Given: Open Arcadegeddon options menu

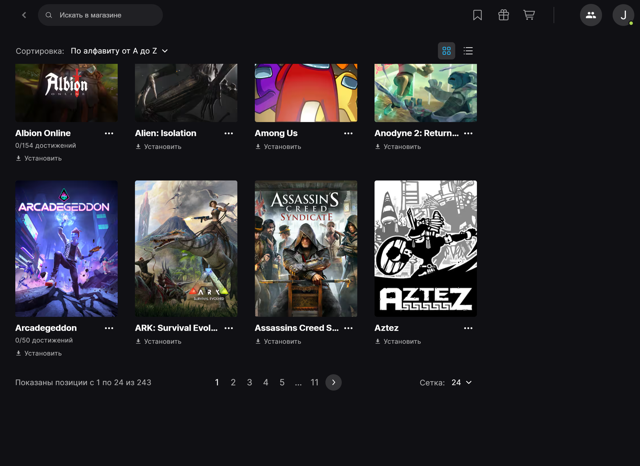Looking at the screenshot, I should click(x=109, y=328).
